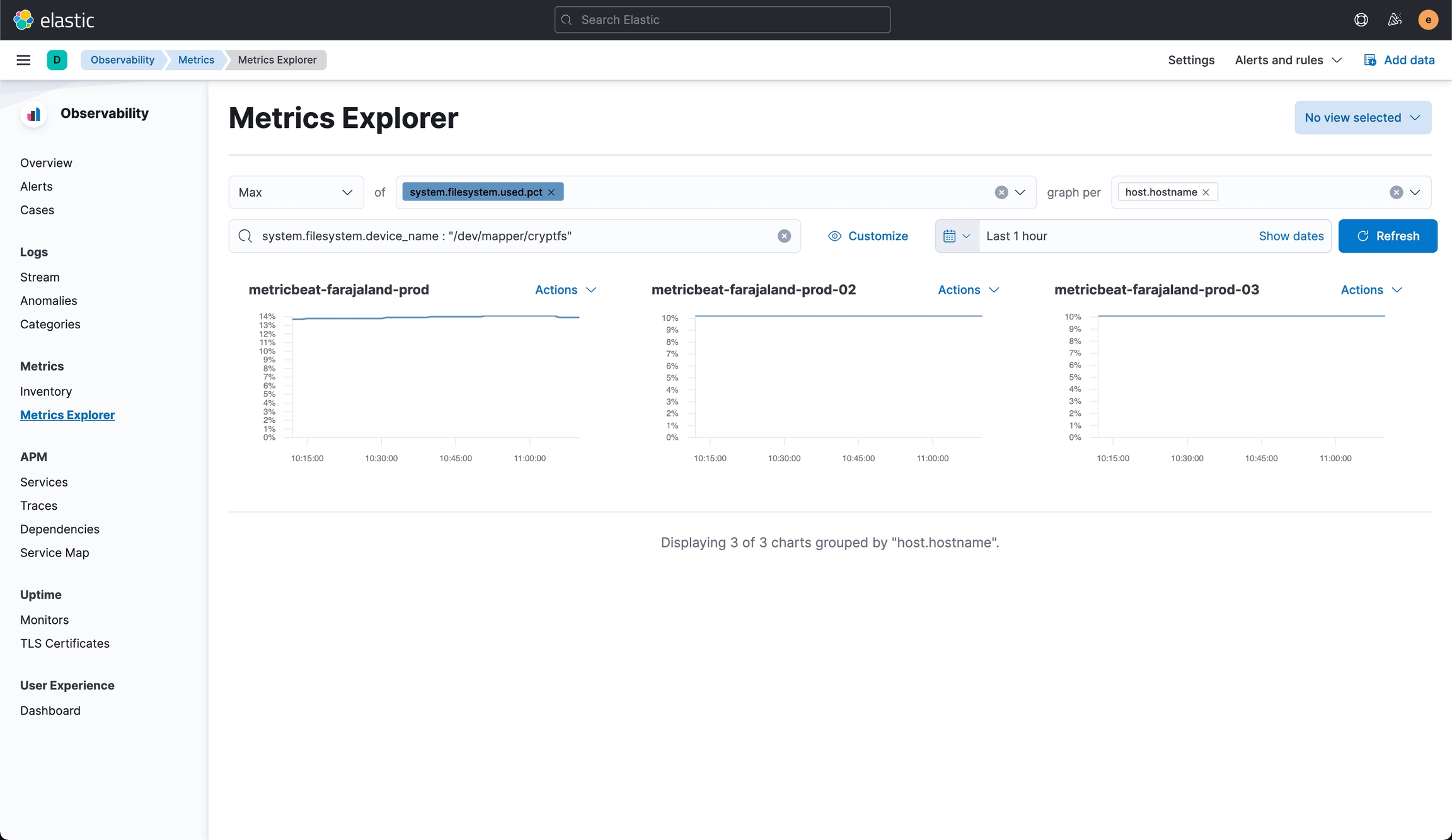Click the Search Elastic field

click(722, 20)
